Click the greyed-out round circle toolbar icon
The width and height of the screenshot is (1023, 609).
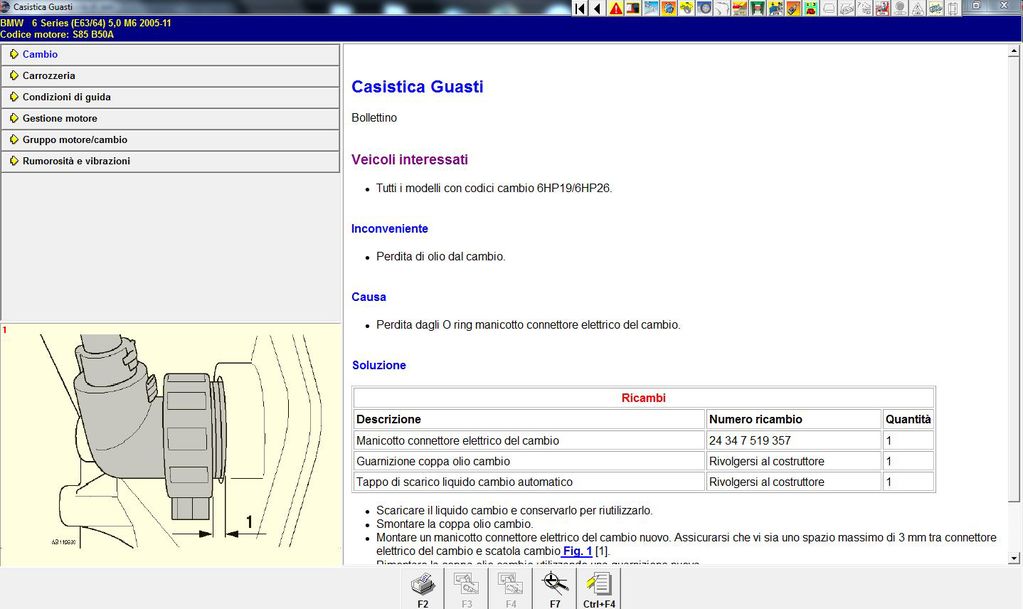click(x=899, y=8)
